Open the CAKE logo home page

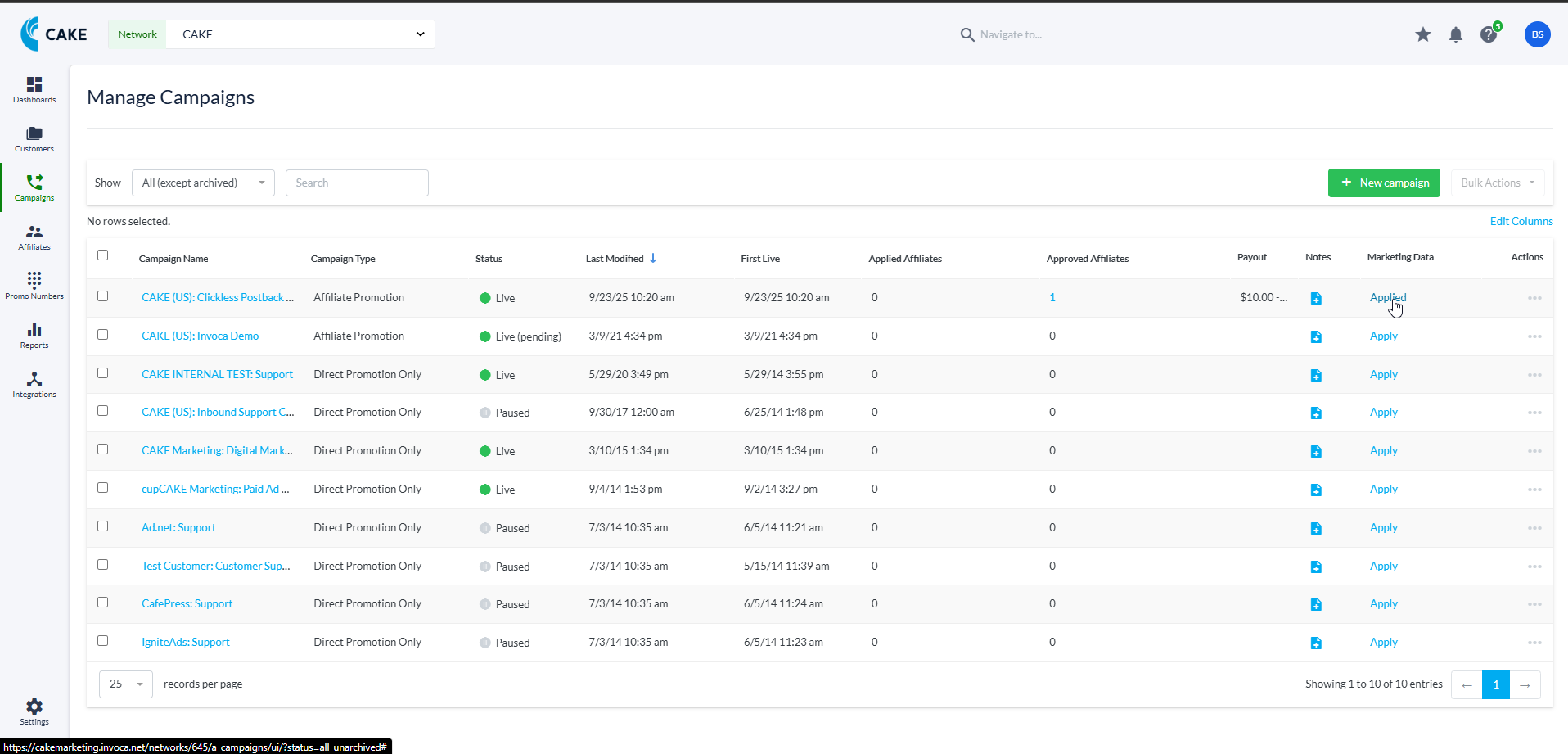(x=54, y=34)
